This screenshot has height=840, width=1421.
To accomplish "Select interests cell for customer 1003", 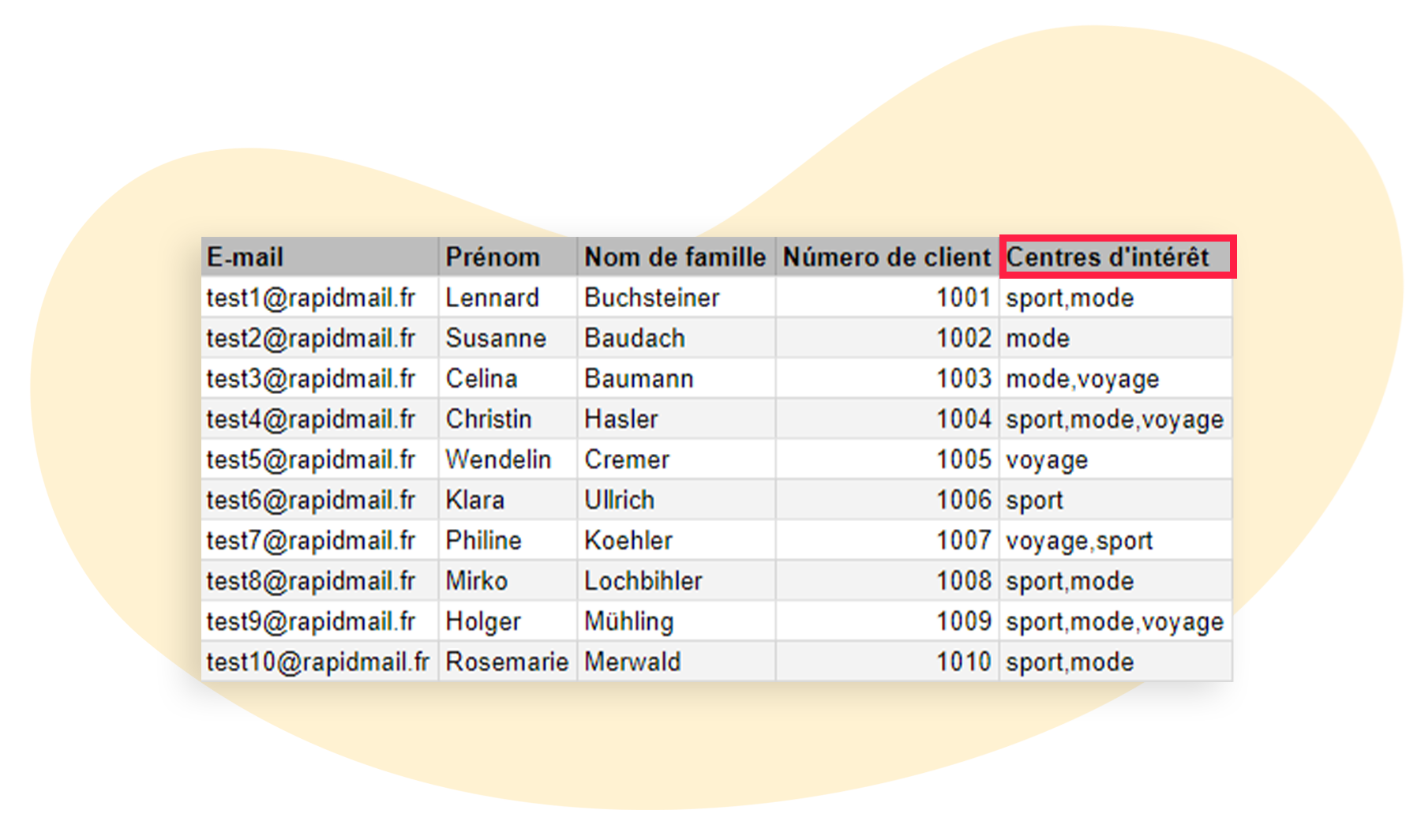I will tap(1082, 379).
